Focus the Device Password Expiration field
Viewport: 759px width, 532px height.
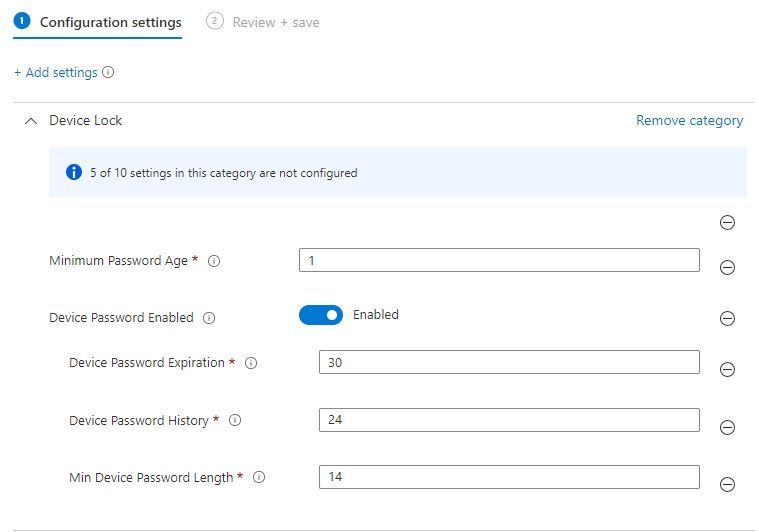click(x=509, y=362)
